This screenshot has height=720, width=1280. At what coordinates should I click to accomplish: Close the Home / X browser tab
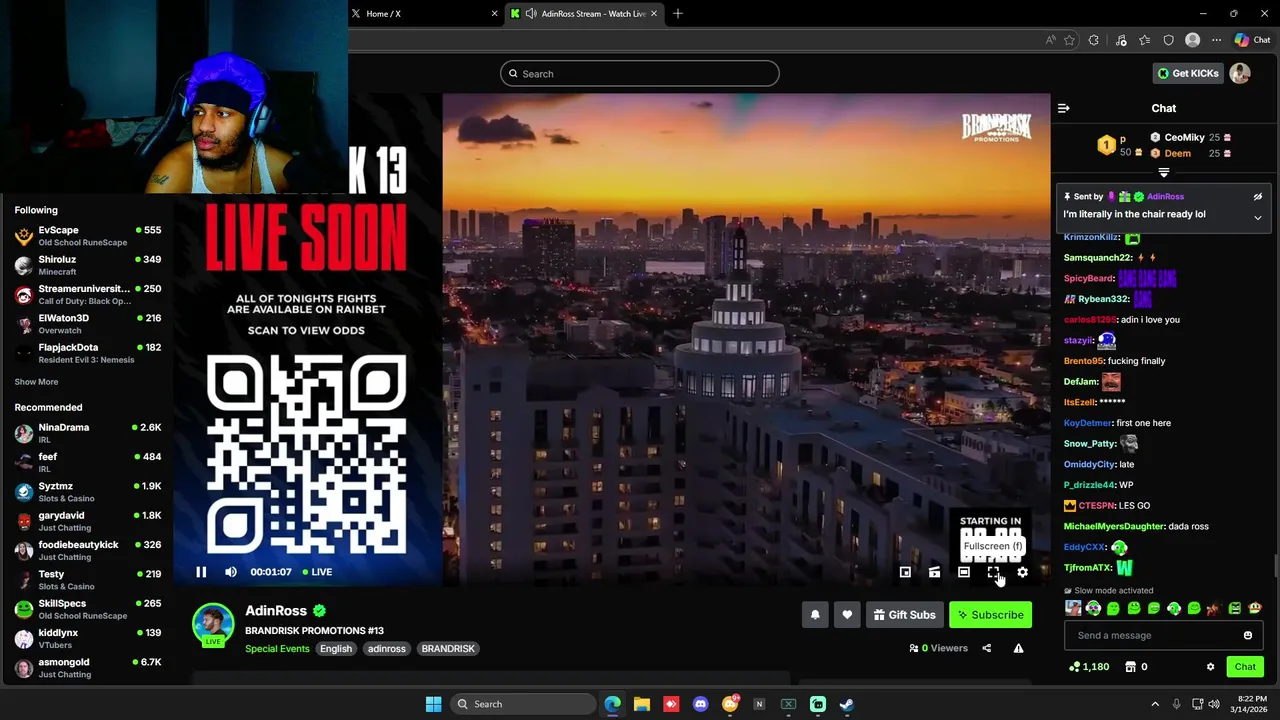494,13
